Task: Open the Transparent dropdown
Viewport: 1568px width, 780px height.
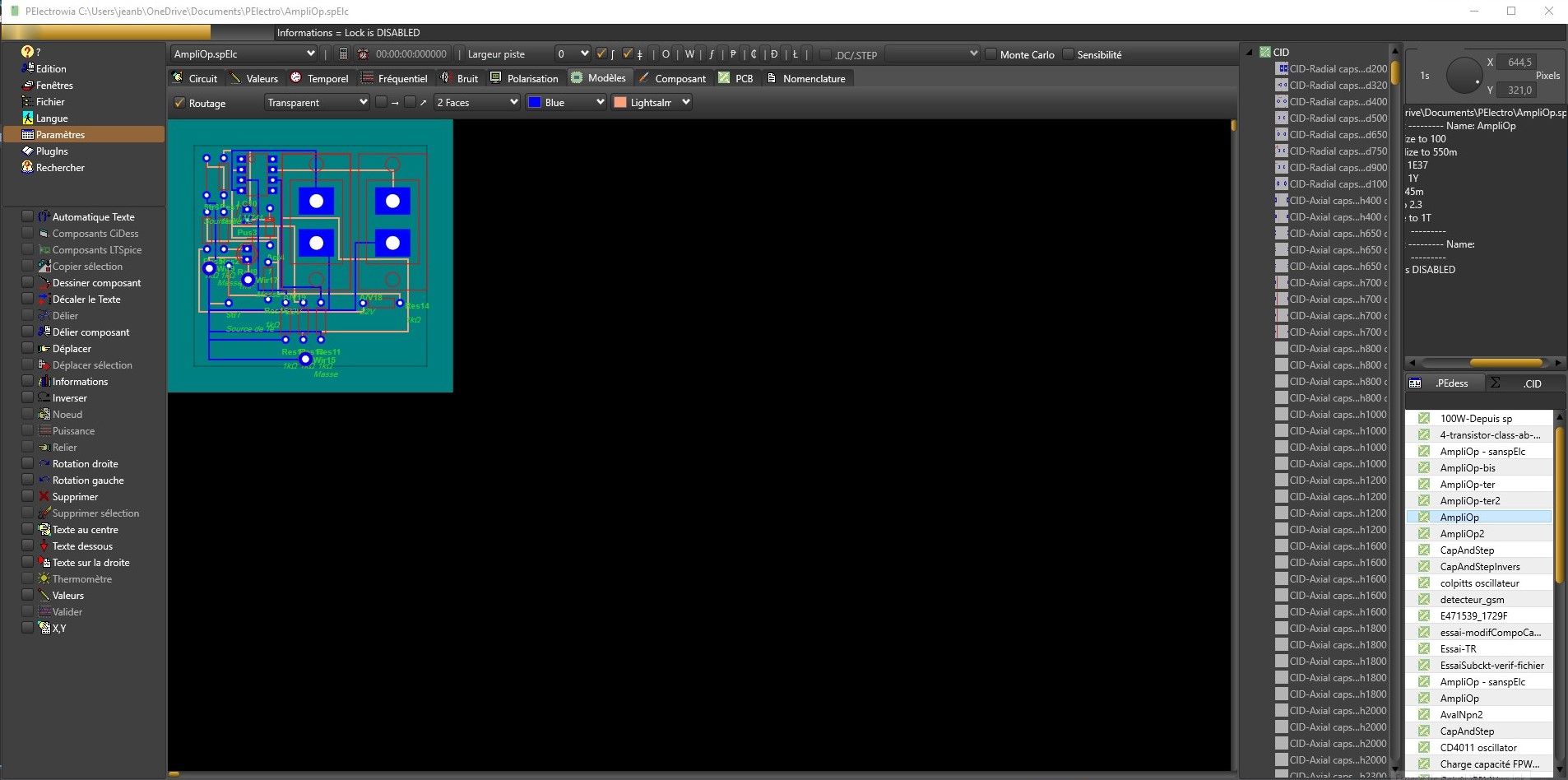Action: coord(317,103)
